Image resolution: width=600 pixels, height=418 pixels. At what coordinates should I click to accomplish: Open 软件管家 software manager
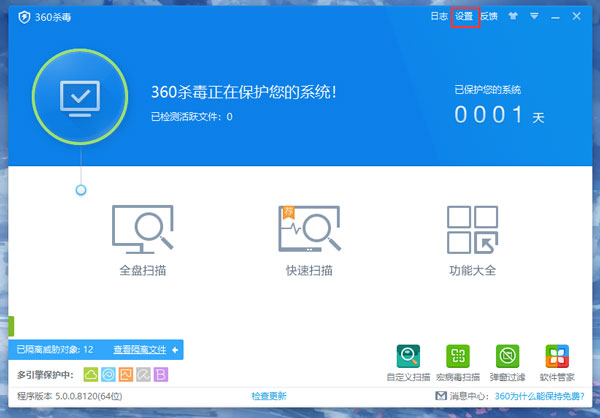pos(557,363)
